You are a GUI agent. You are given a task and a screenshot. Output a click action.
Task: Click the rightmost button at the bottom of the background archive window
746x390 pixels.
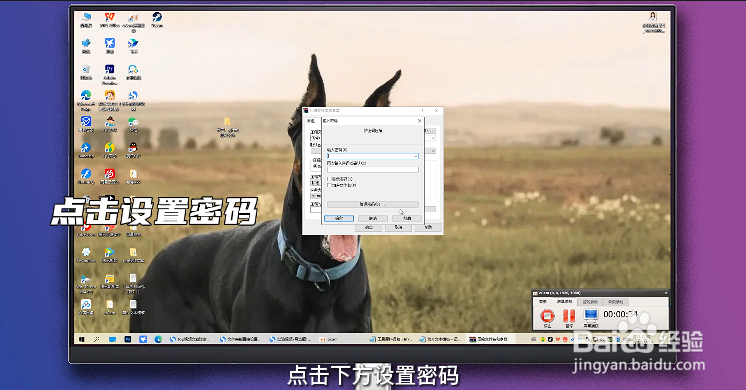pyautogui.click(x=428, y=227)
